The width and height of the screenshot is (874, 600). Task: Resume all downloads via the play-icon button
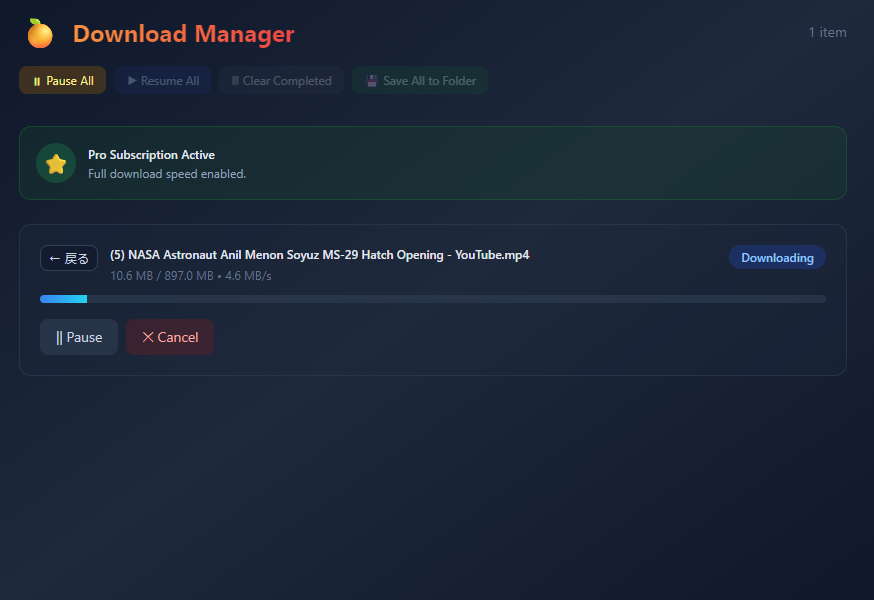click(x=162, y=80)
